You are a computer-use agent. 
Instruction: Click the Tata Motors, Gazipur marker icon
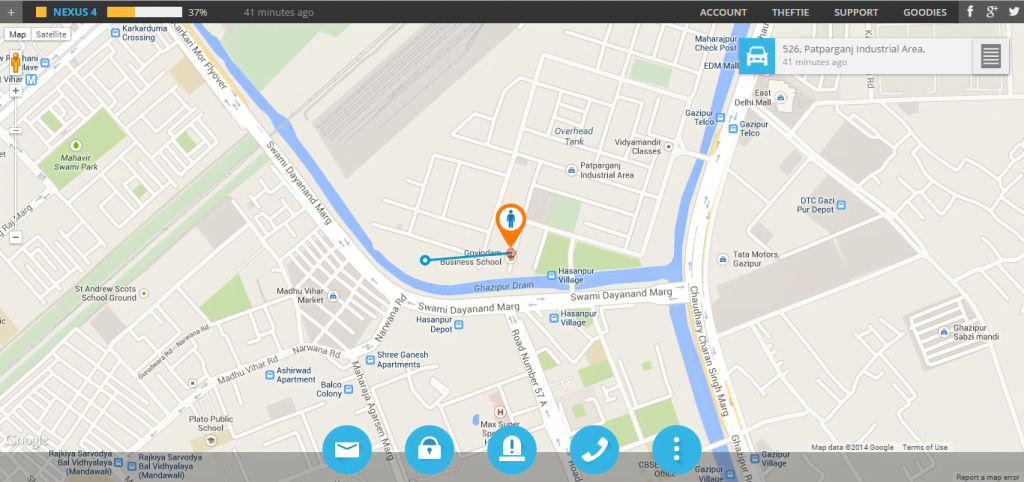coord(723,259)
